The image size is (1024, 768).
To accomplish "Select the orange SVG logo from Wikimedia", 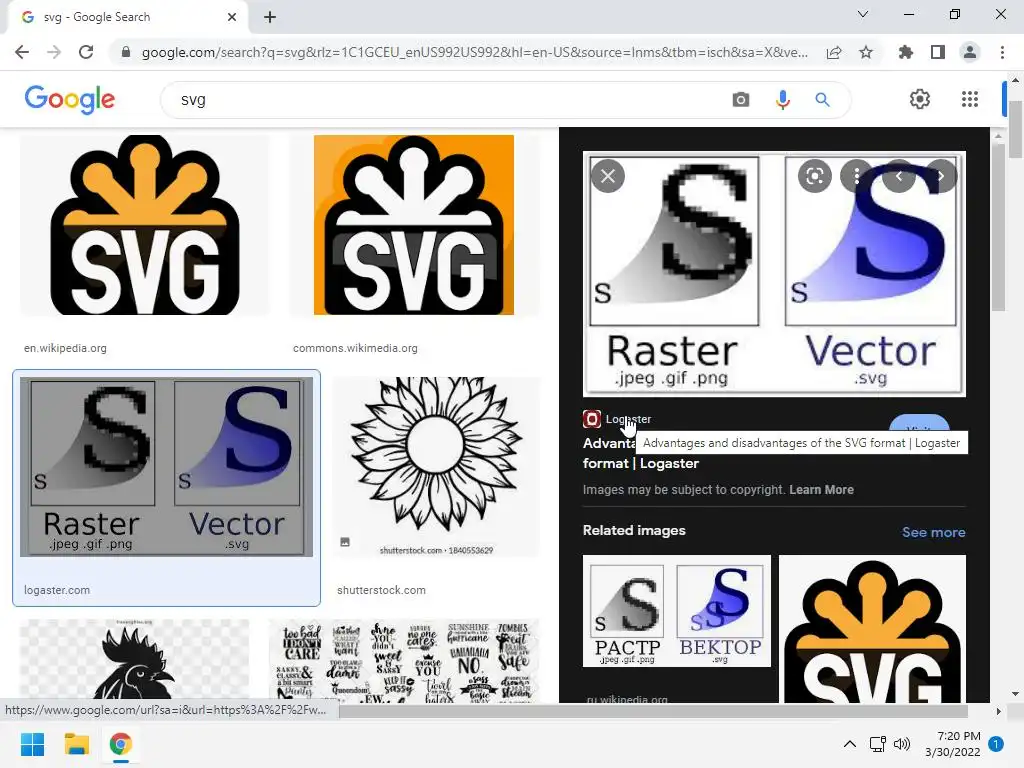I will [414, 225].
